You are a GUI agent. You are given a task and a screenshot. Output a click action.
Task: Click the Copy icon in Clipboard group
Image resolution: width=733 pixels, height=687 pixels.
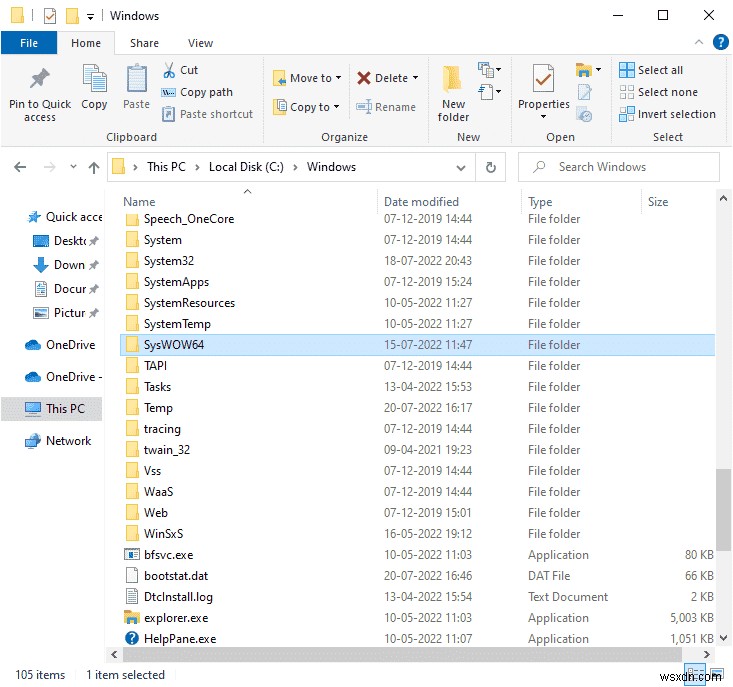point(94,79)
